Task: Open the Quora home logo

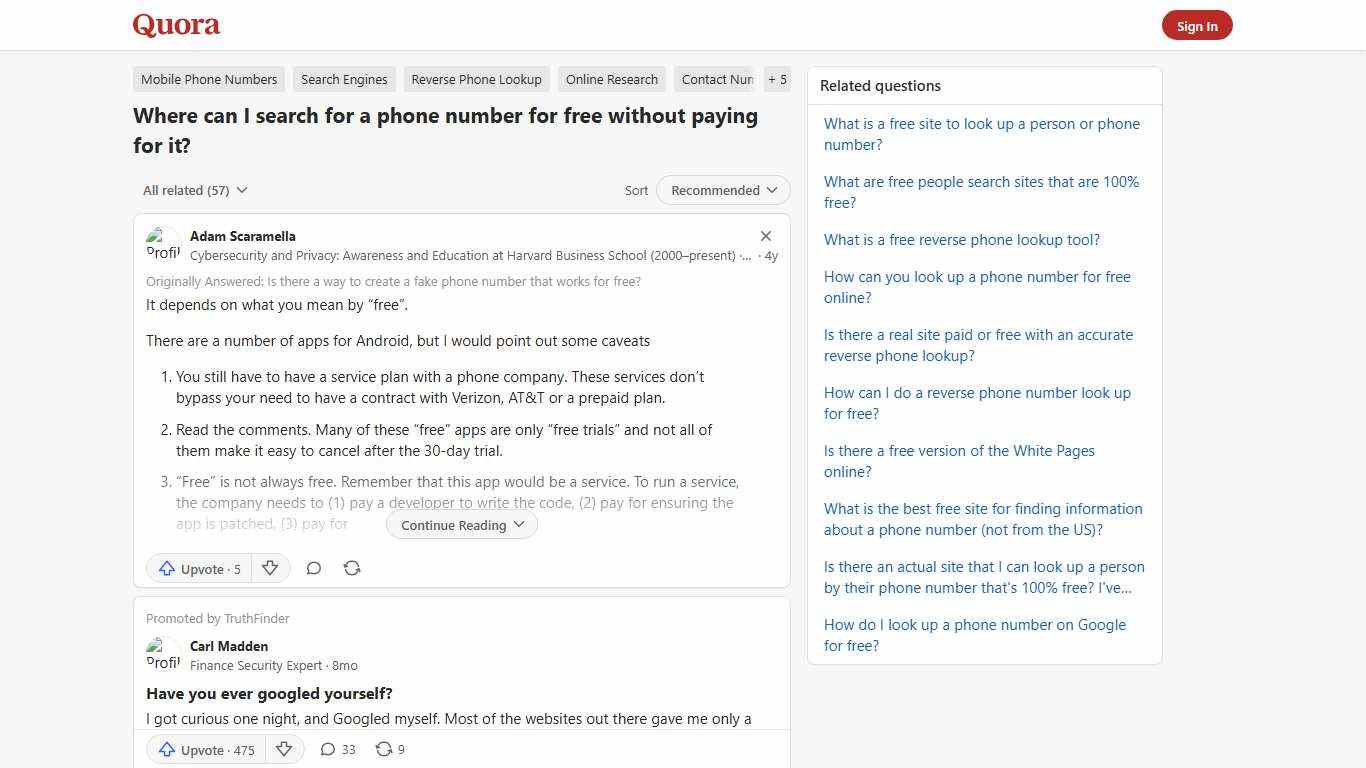Action: coord(175,24)
